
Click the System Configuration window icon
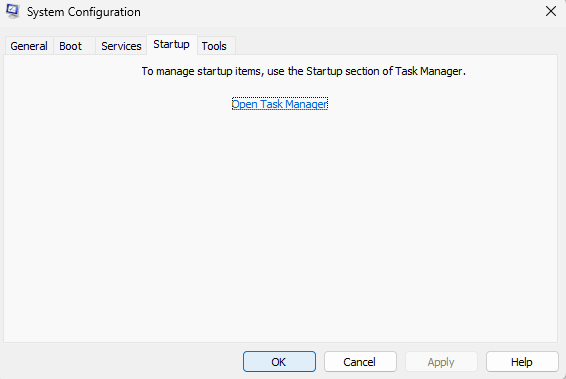click(12, 11)
